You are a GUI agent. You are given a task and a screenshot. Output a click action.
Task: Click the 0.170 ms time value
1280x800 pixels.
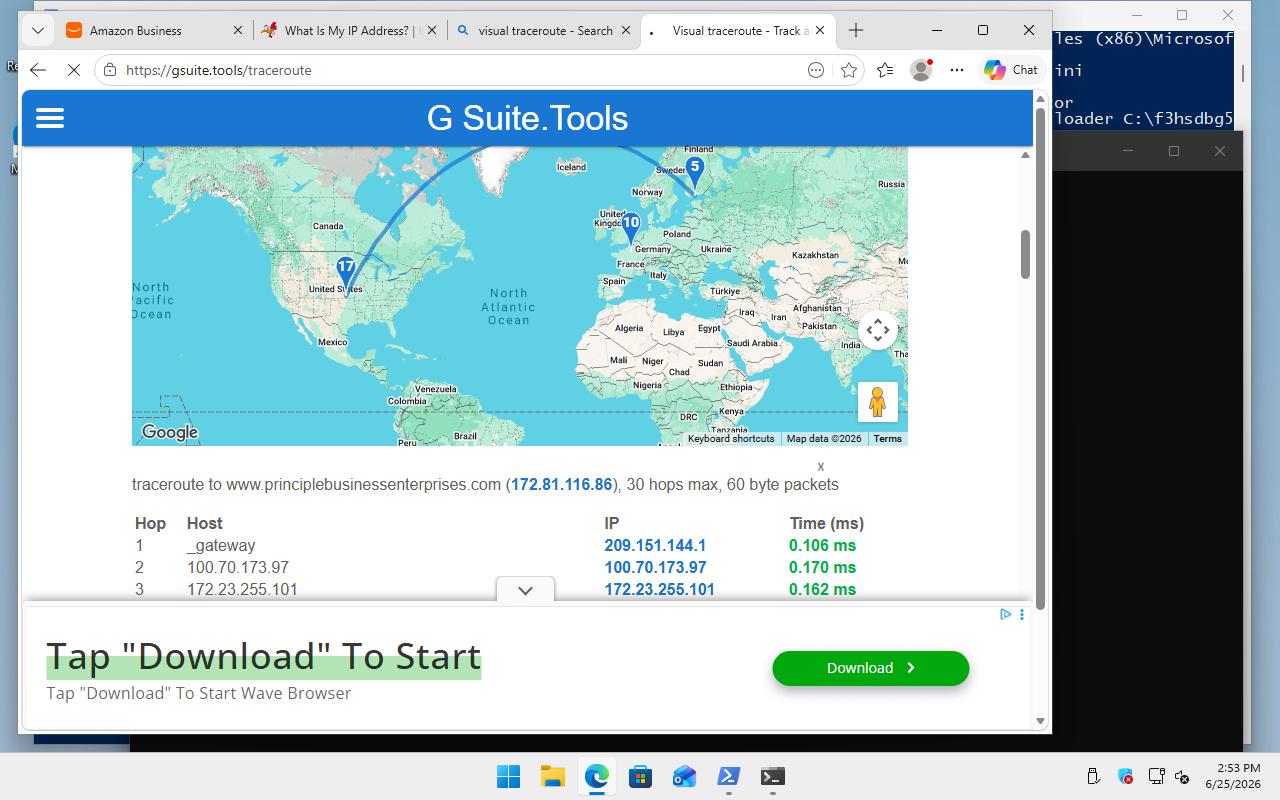coord(822,568)
